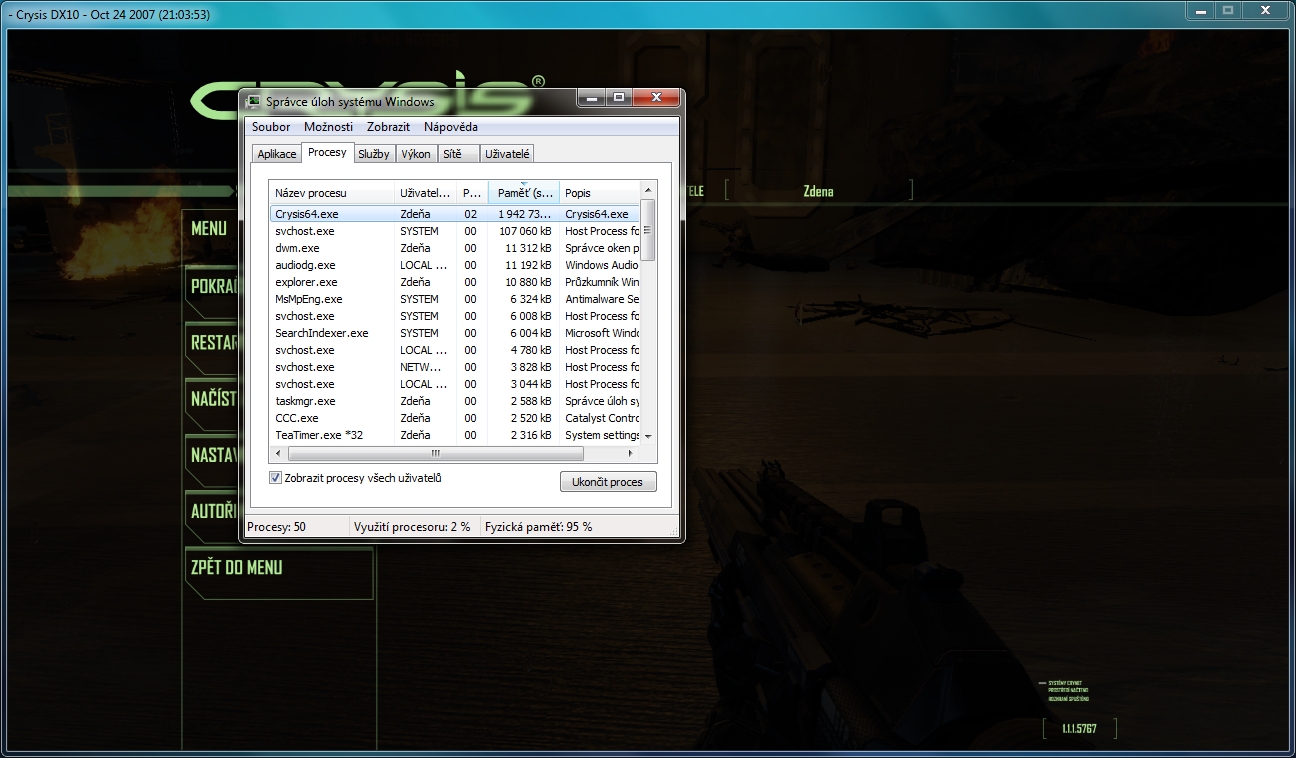Sort processes by Název procesu column
This screenshot has width=1296, height=758.
click(332, 193)
